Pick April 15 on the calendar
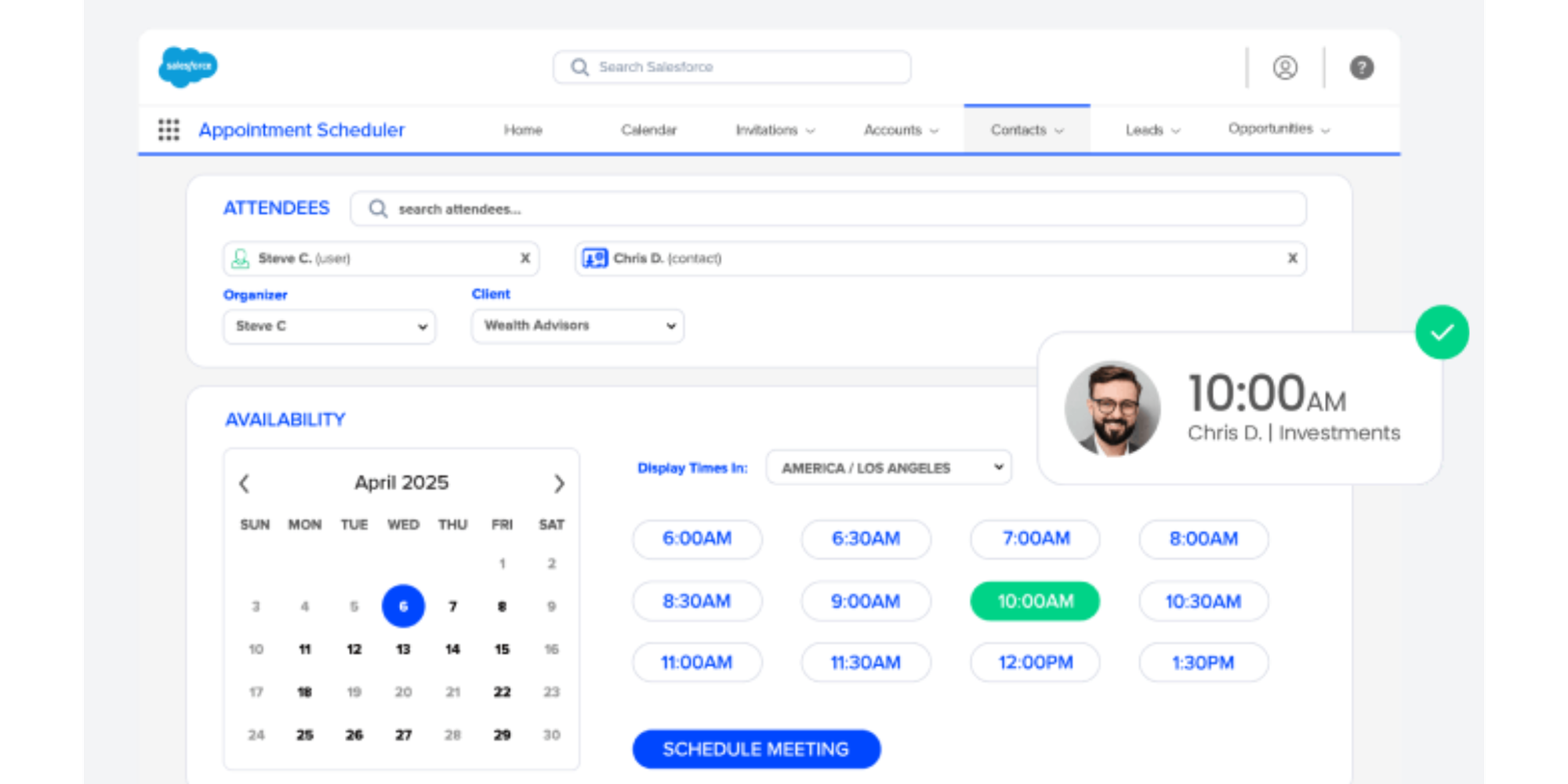 point(502,649)
